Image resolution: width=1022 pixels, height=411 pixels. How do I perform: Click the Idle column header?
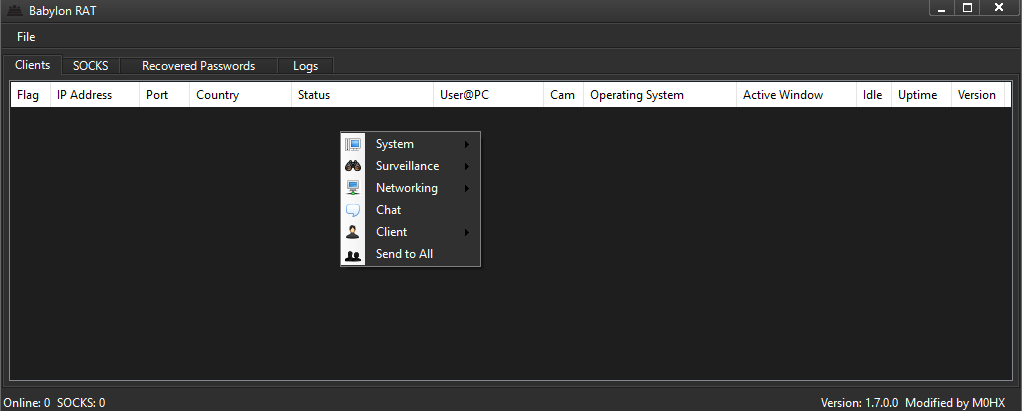(873, 95)
